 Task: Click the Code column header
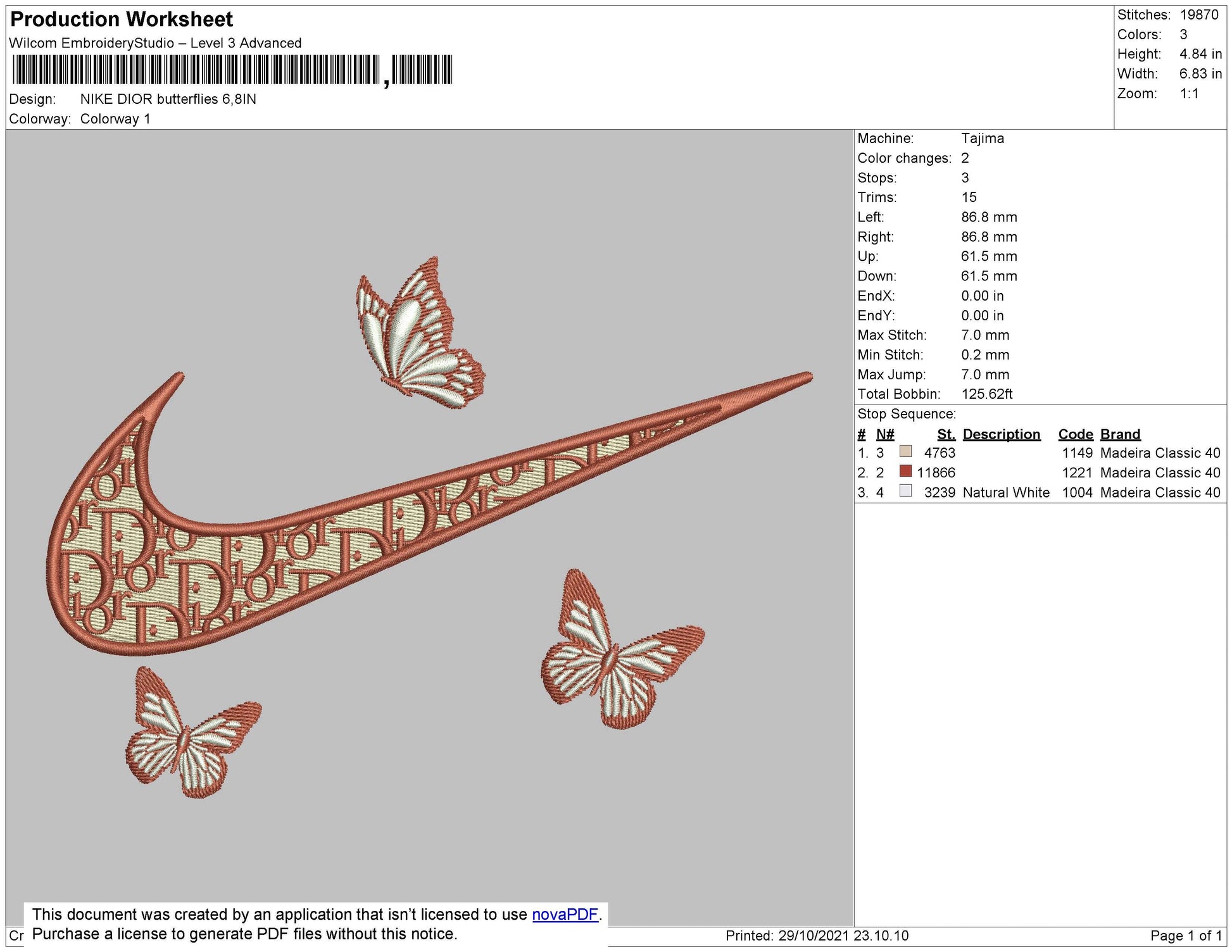(1075, 434)
